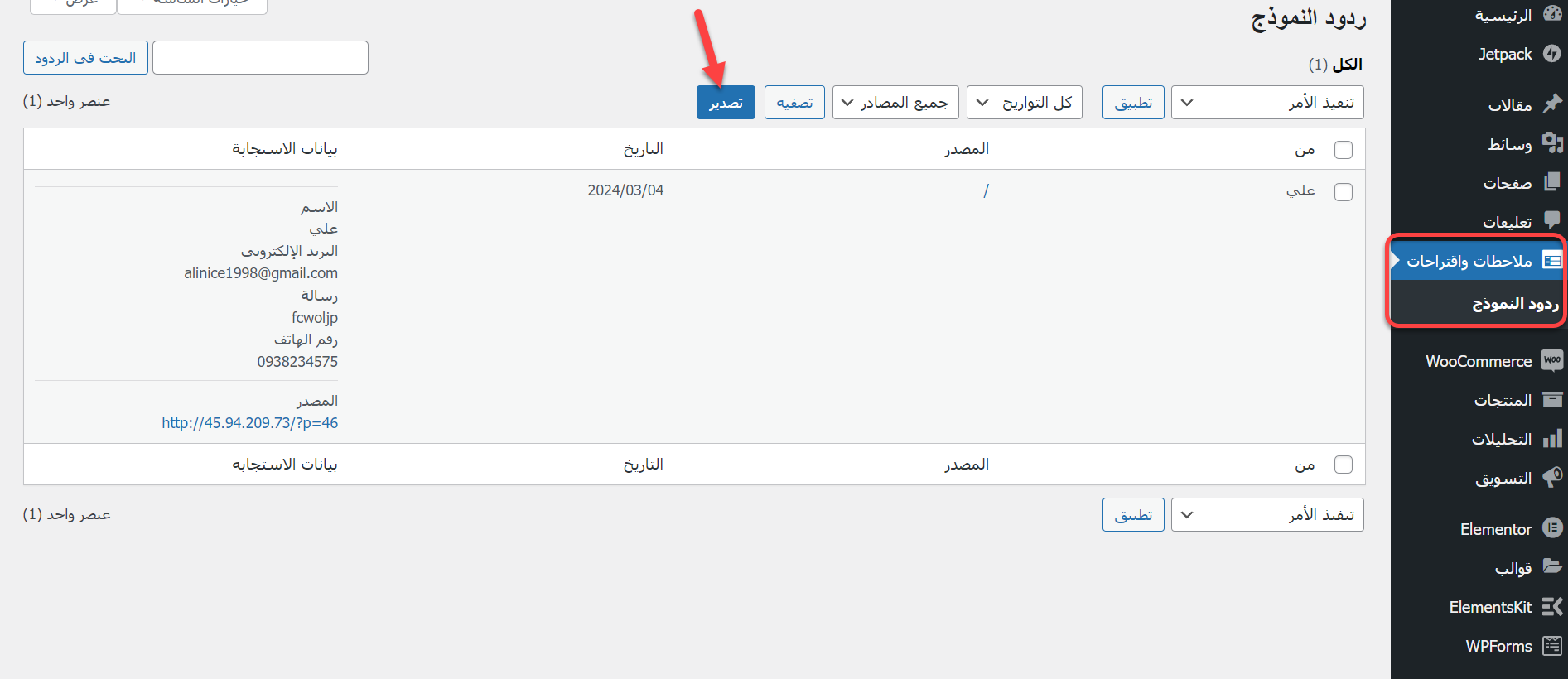This screenshot has width=1568, height=679.
Task: Open the bottom تنفيذ الأمر bulk actions dropdown
Action: click(1267, 515)
